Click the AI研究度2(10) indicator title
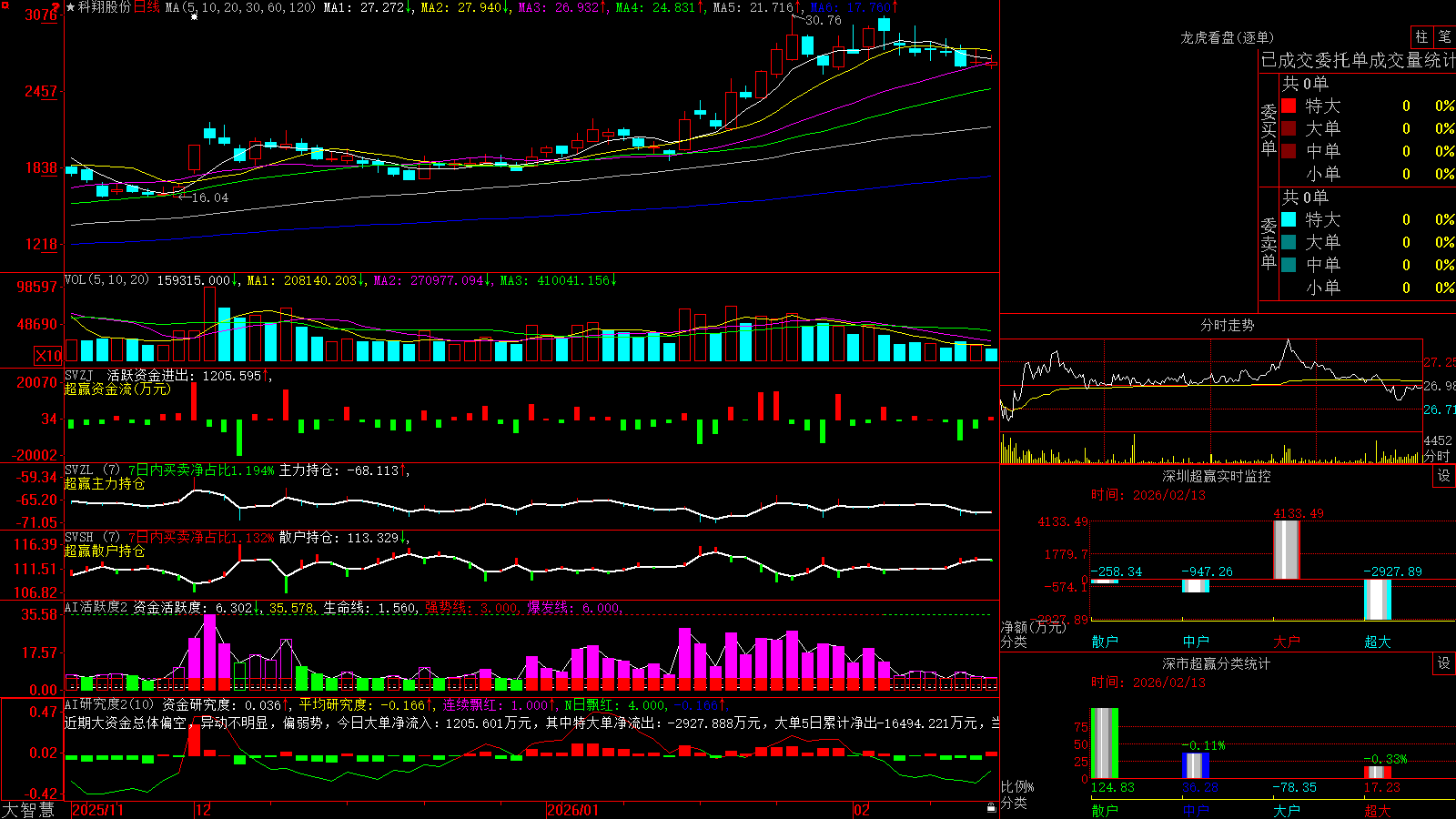Image resolution: width=1456 pixels, height=819 pixels. point(109,704)
